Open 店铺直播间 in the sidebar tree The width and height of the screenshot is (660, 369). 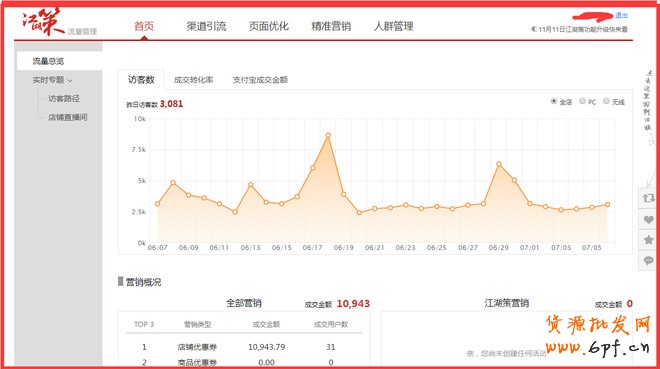point(67,117)
